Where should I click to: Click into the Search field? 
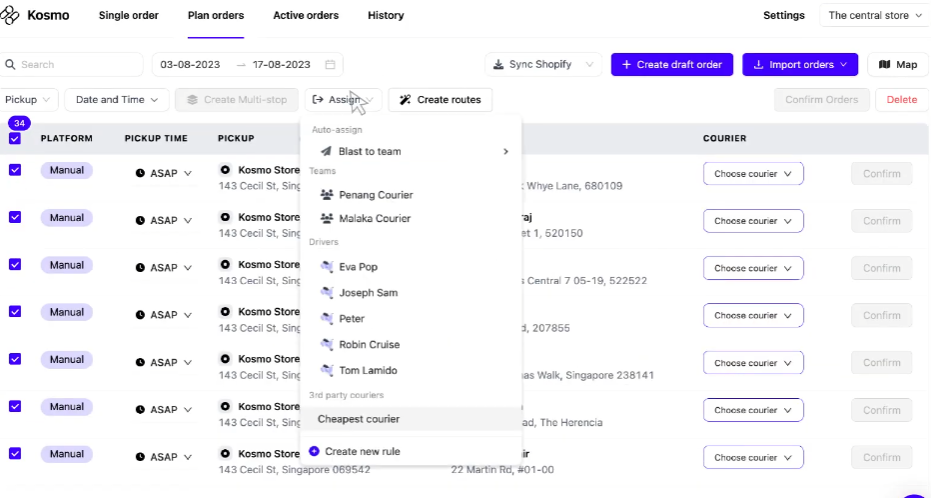coord(72,65)
